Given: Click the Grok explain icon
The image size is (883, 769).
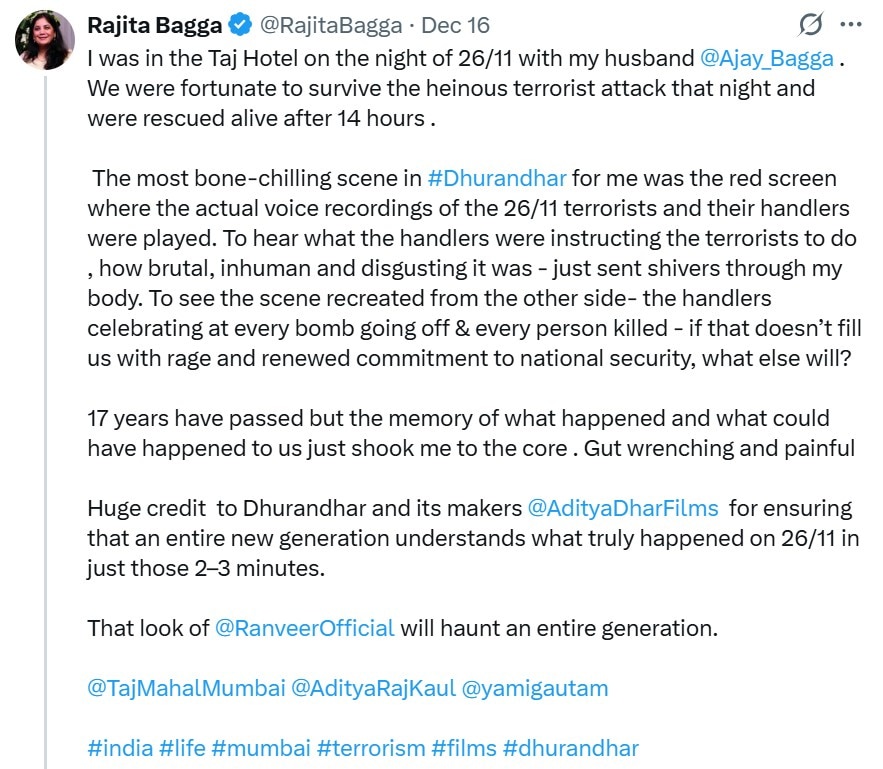Looking at the screenshot, I should (811, 25).
